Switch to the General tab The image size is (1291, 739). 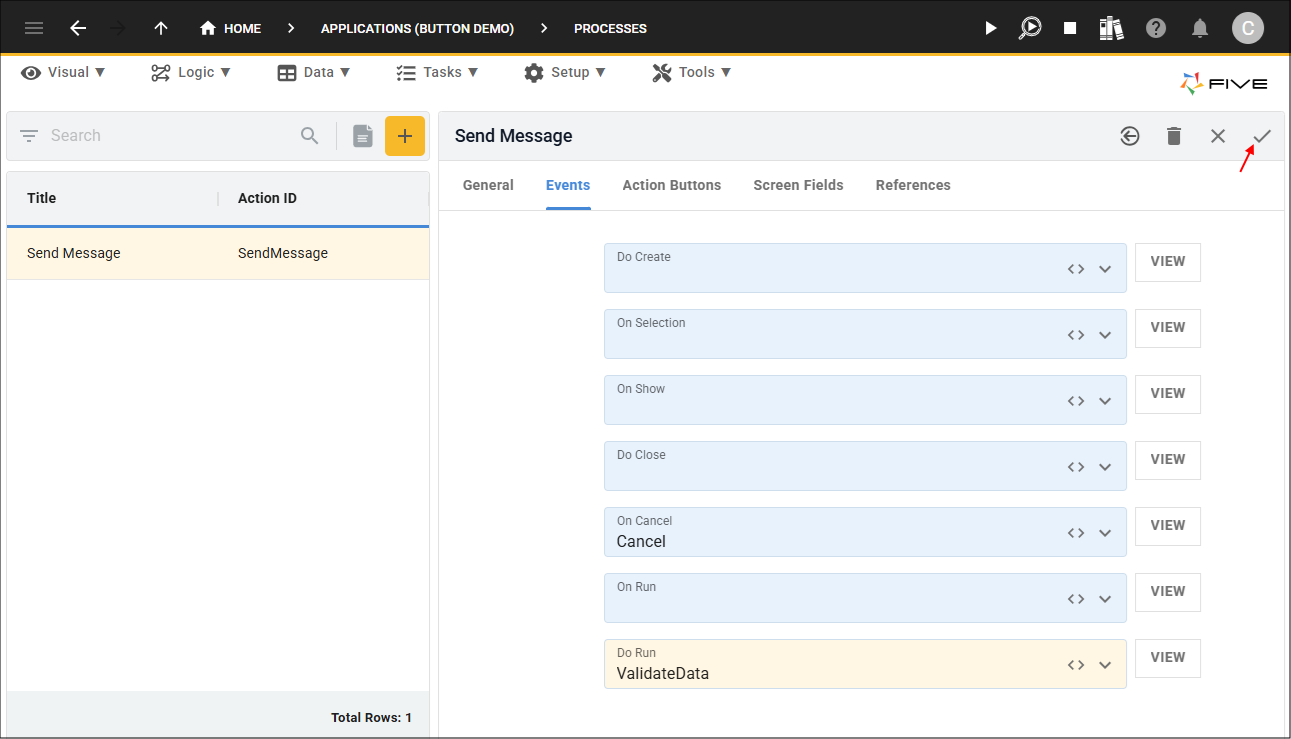click(488, 186)
